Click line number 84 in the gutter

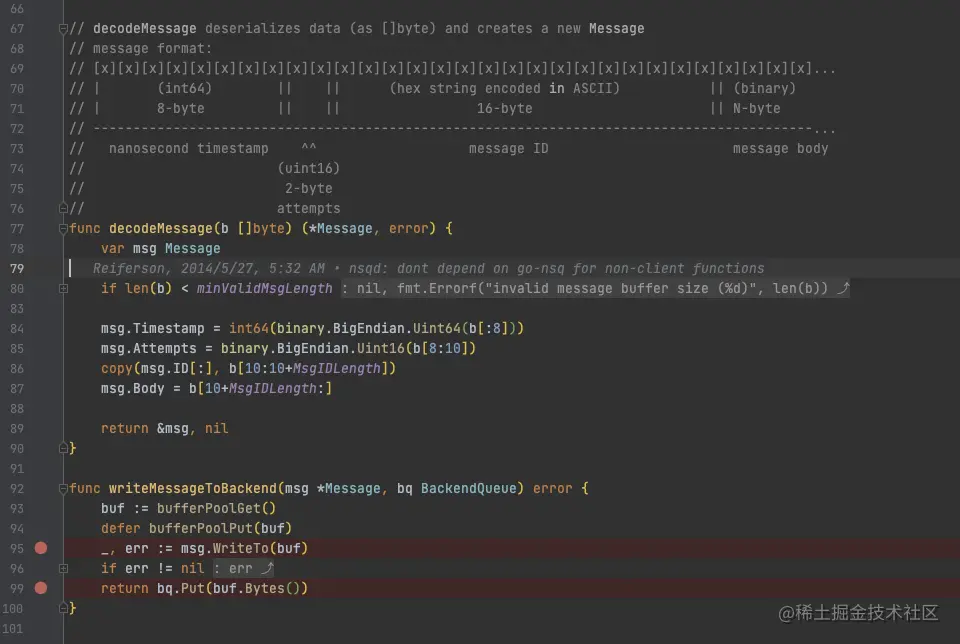pos(17,328)
